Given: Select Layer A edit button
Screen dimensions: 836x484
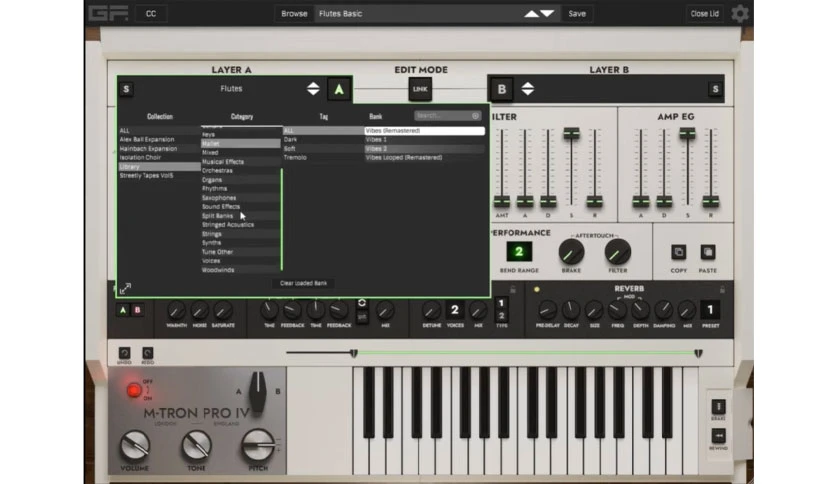Looking at the screenshot, I should [339, 90].
